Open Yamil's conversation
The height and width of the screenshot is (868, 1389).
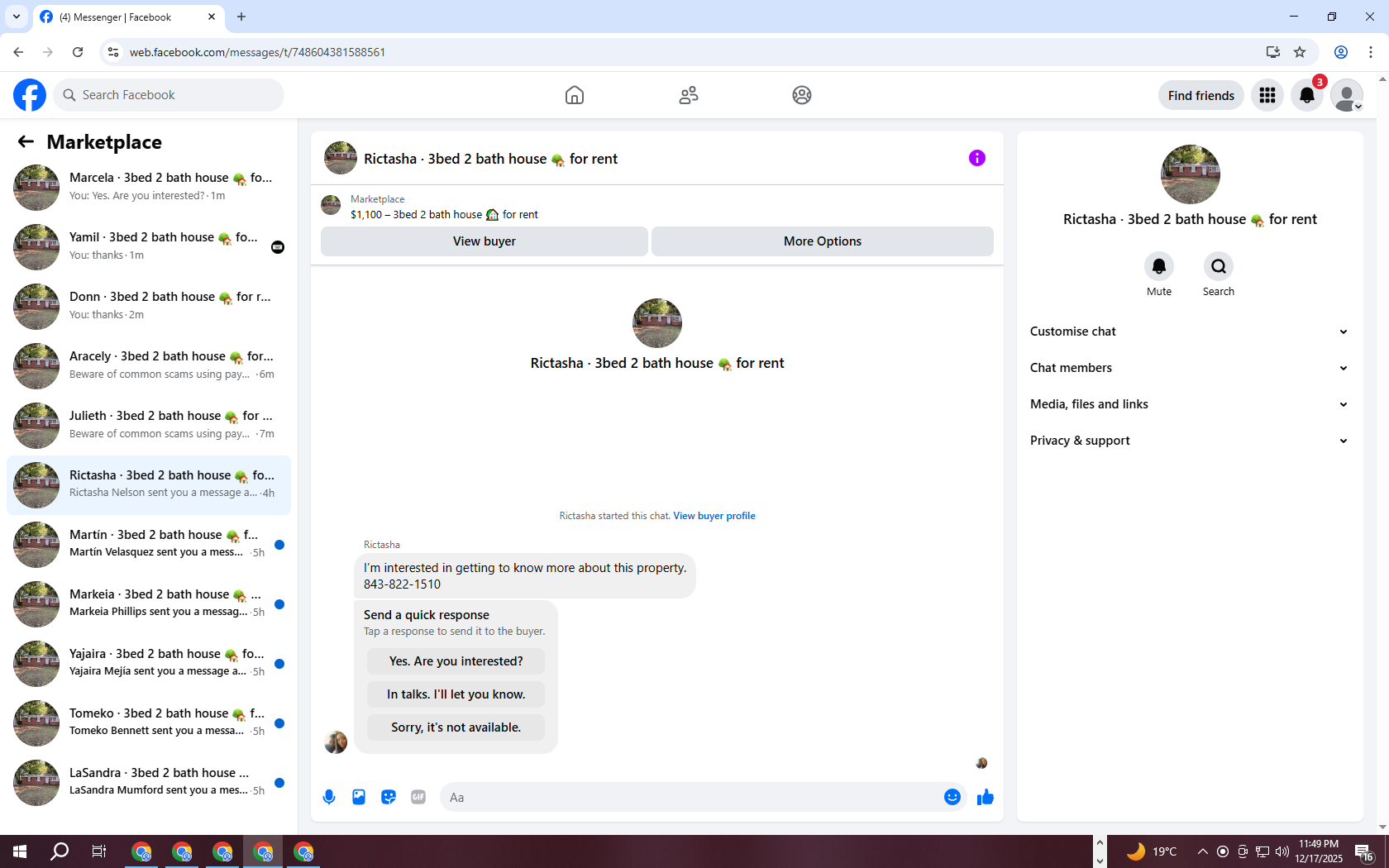click(x=149, y=247)
